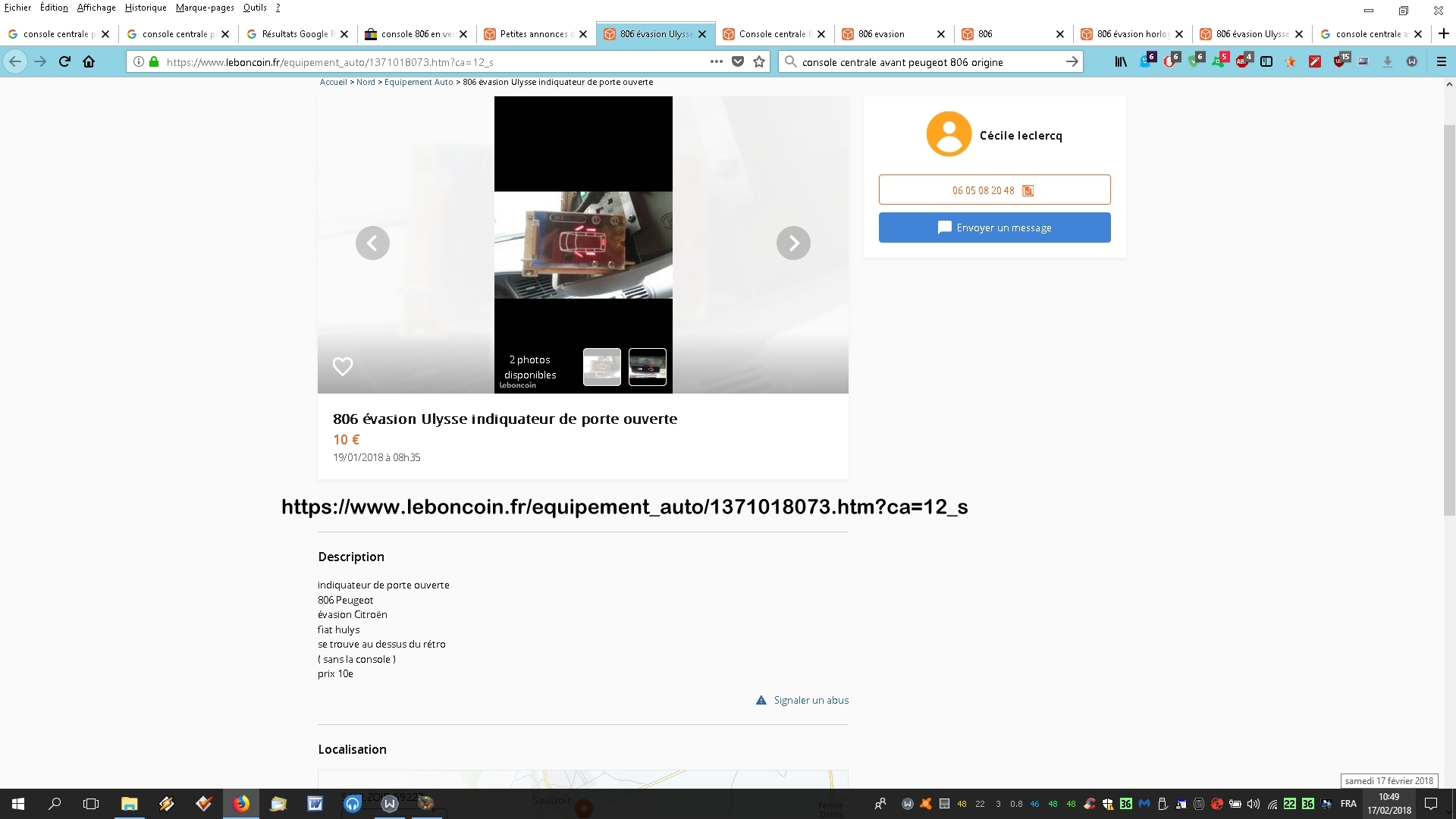Open Word from the taskbar

[315, 804]
